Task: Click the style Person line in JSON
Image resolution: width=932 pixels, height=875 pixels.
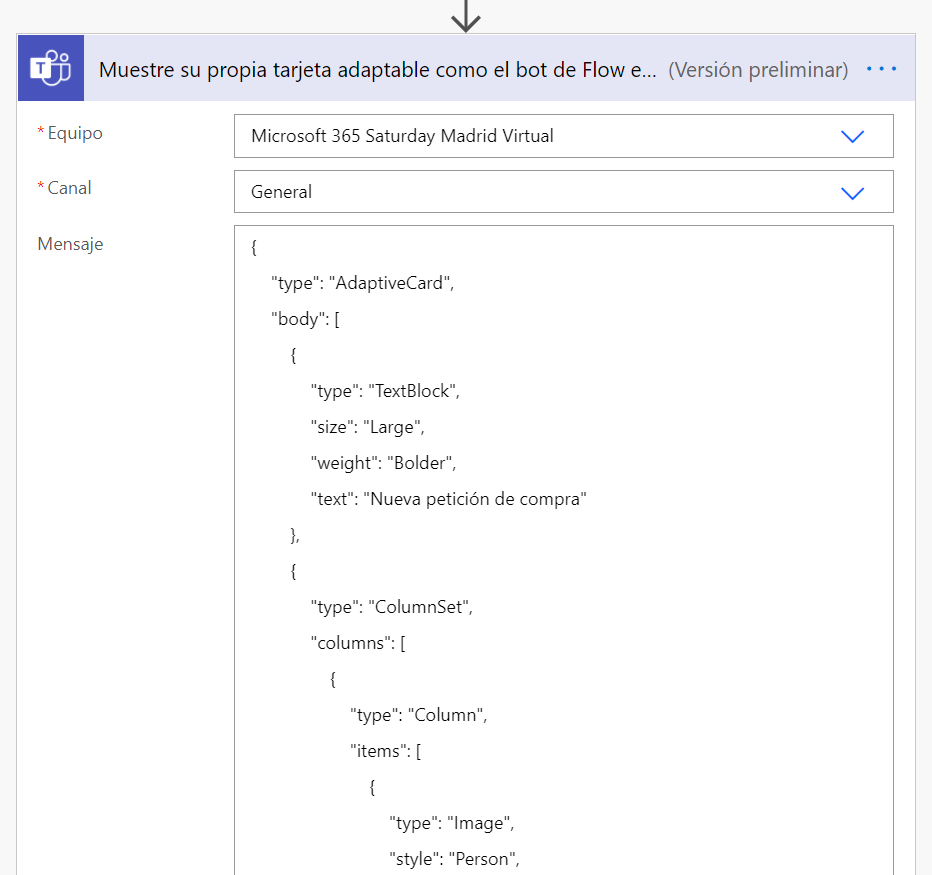Action: (455, 859)
